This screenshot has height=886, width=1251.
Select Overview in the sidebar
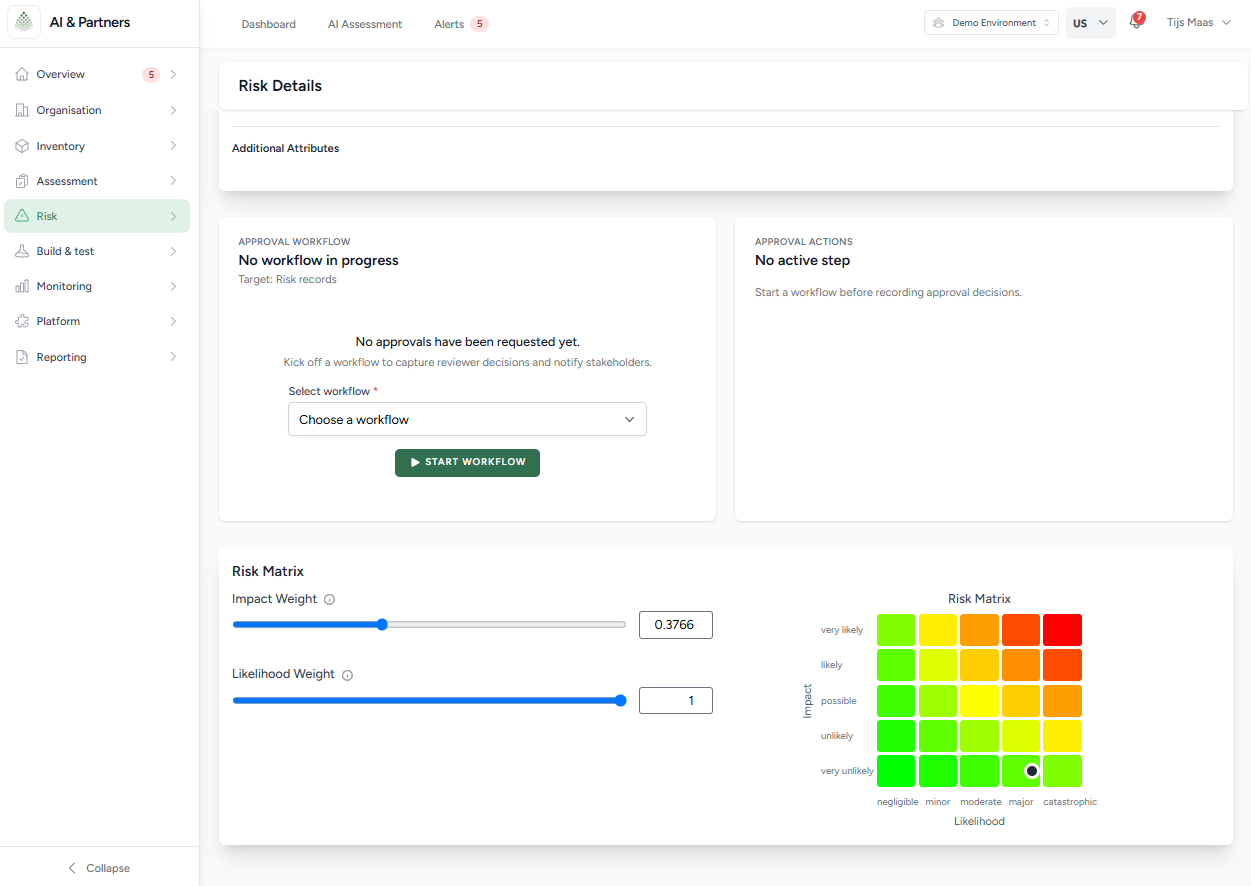coord(97,74)
